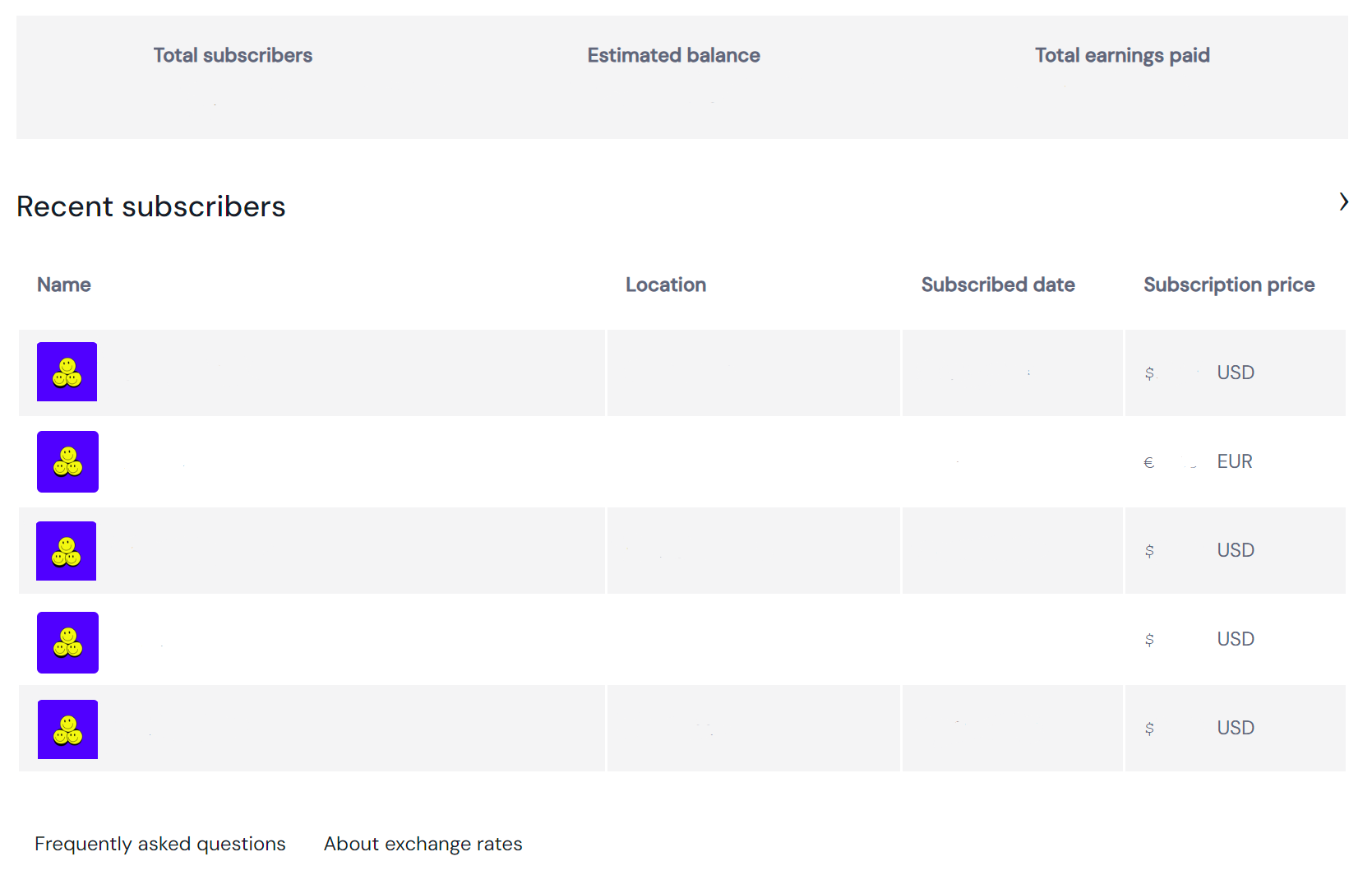Sort by the Location column header

coord(665,285)
